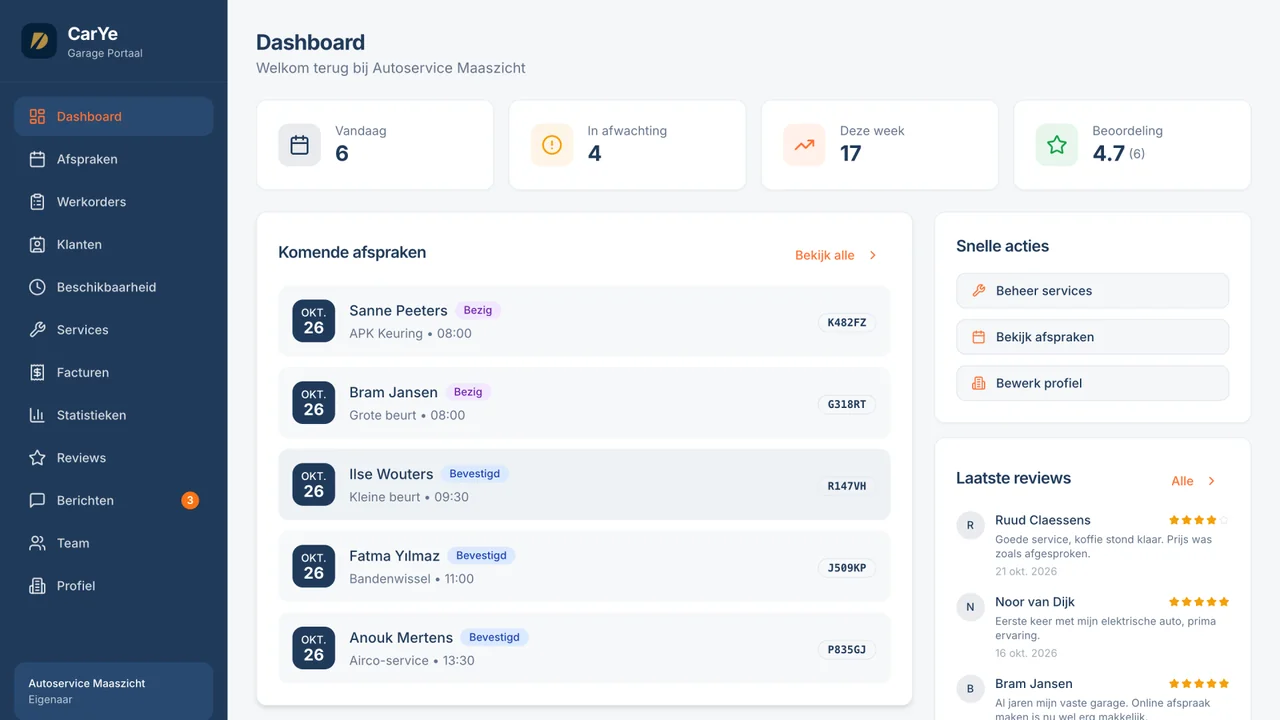
Task: Open Sanne Peeters appointment row
Action: [584, 321]
